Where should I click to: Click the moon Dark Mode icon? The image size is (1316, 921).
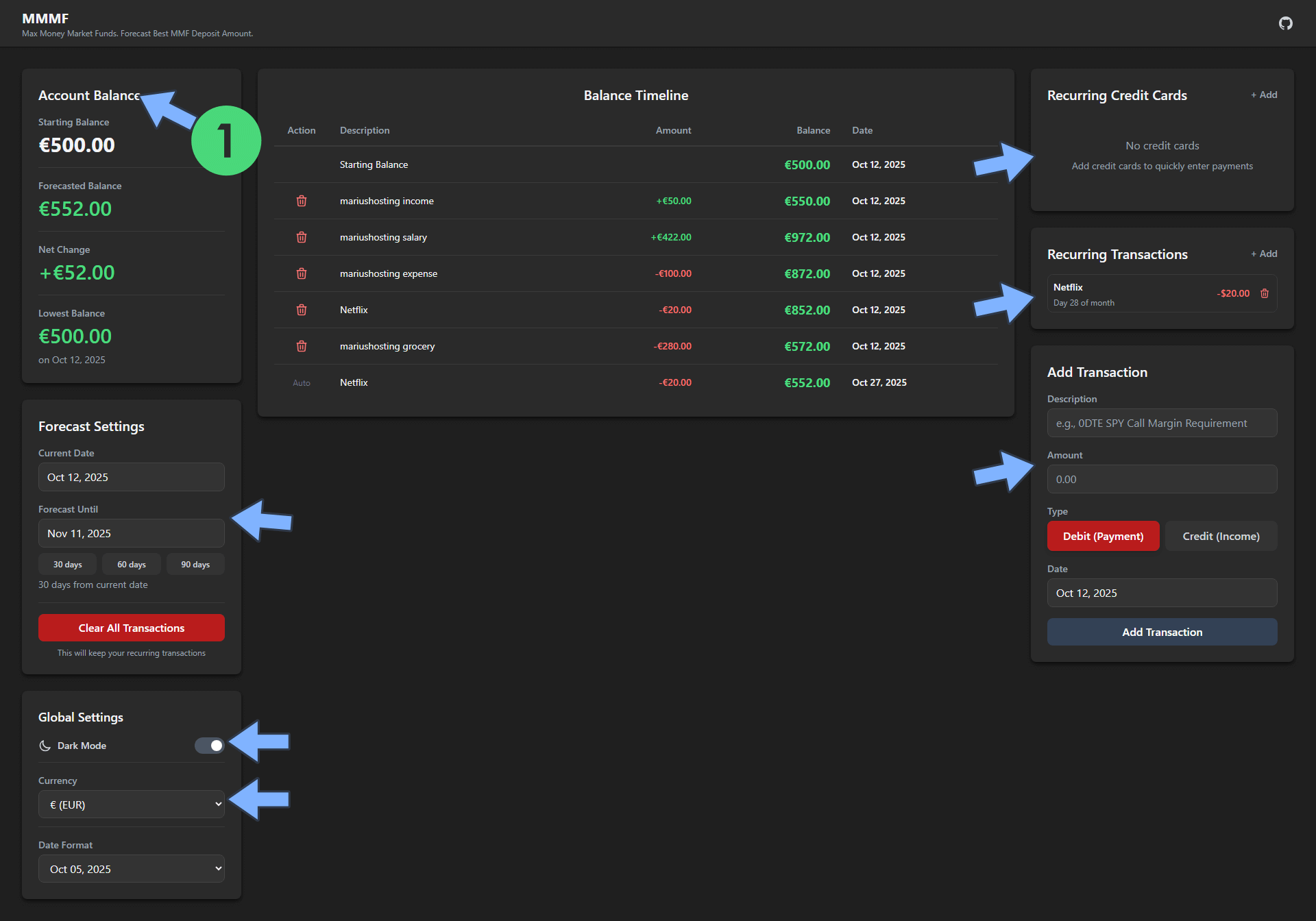tap(45, 746)
